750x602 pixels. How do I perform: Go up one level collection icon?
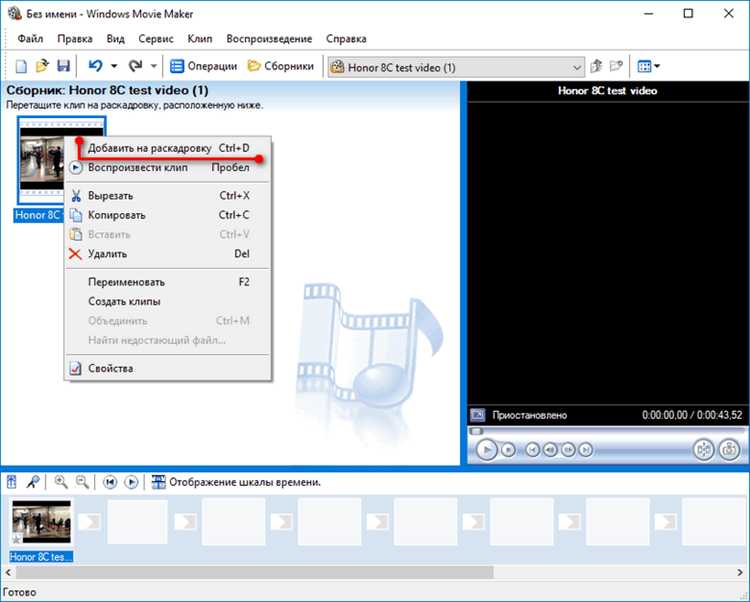[596, 66]
